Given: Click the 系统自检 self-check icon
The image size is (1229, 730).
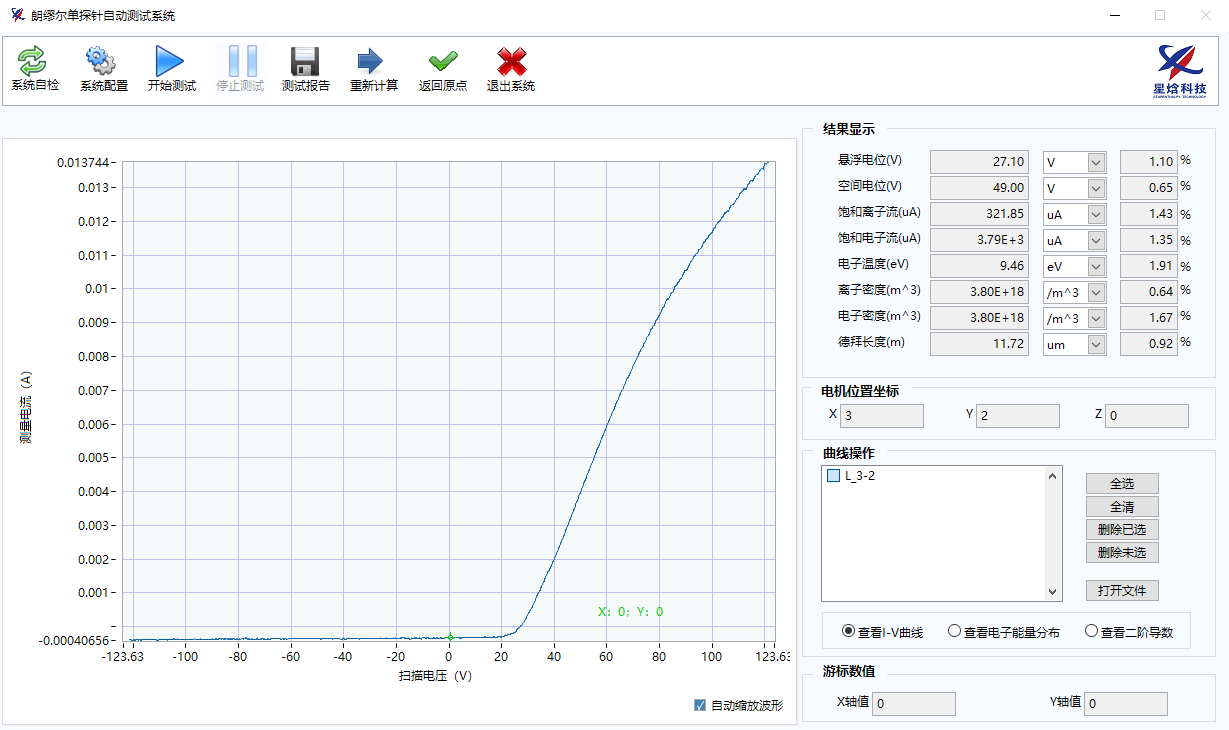Looking at the screenshot, I should pos(34,63).
